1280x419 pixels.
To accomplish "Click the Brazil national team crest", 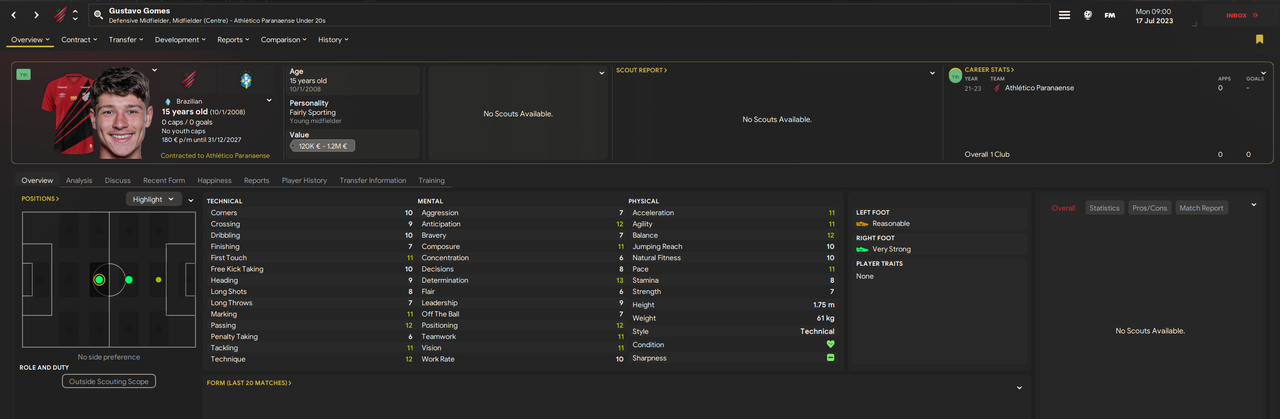I will tap(246, 79).
